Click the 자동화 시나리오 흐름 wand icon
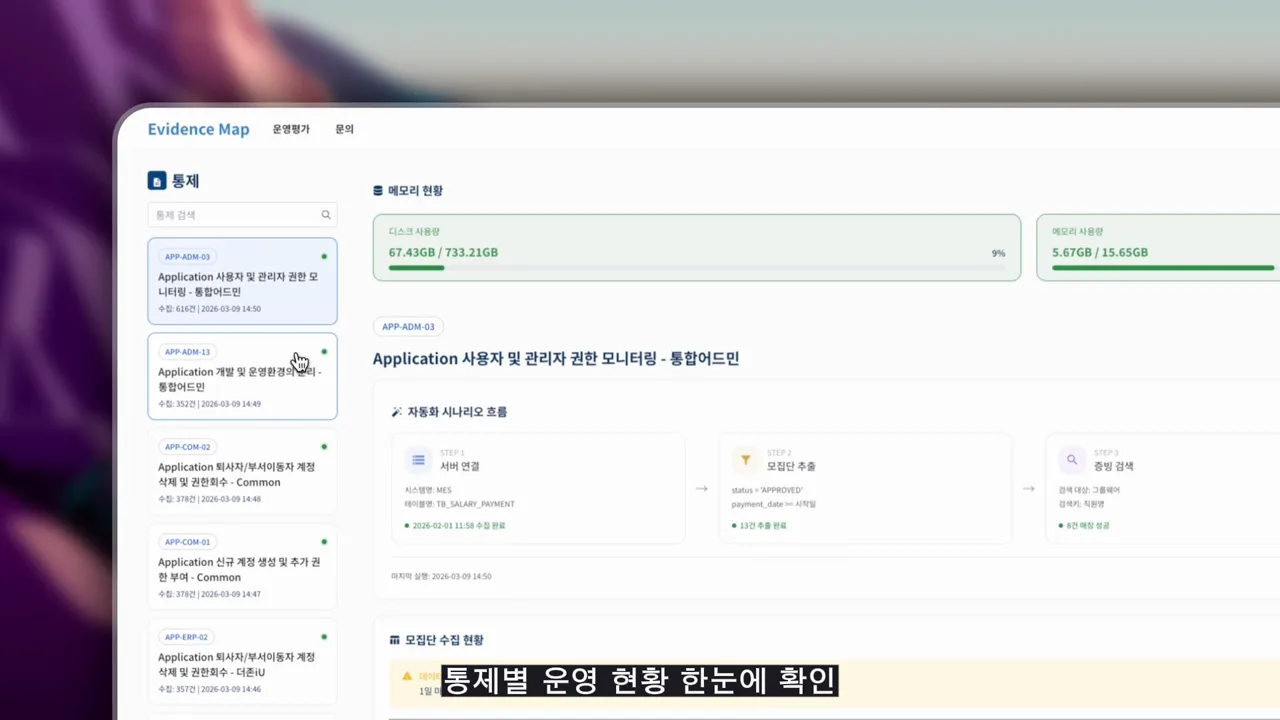Screen dimensions: 1280x720 pyautogui.click(x=397, y=412)
